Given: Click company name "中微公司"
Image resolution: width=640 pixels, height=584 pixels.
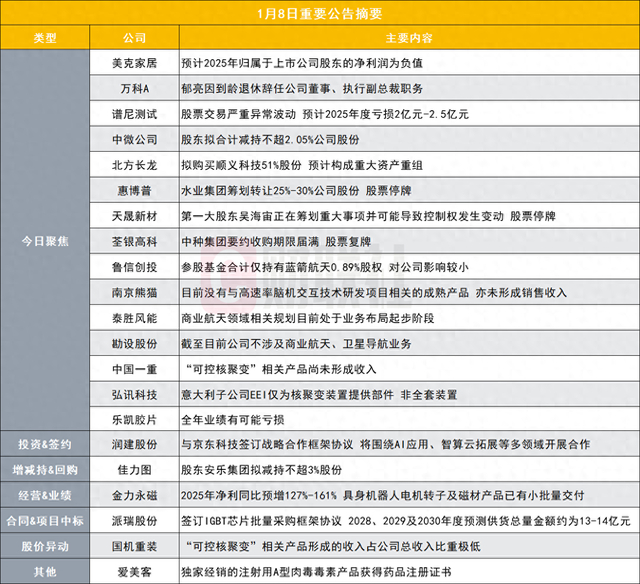Looking at the screenshot, I should point(134,140).
